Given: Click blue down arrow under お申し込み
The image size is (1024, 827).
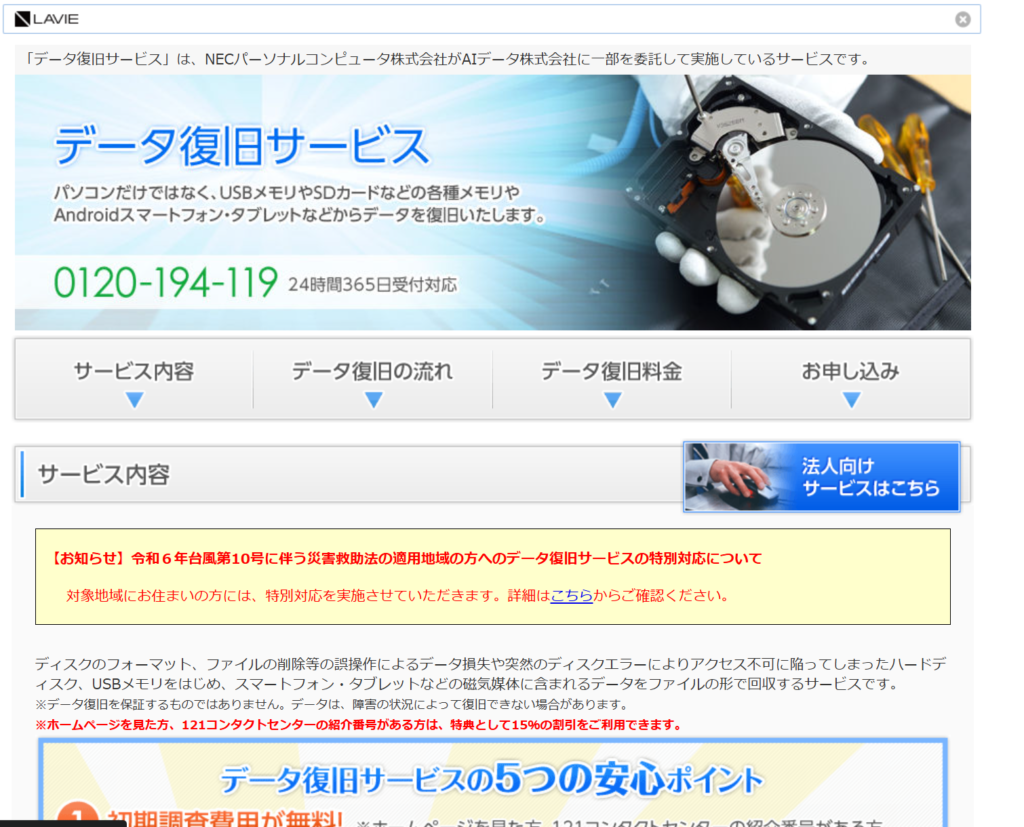Looking at the screenshot, I should [851, 400].
